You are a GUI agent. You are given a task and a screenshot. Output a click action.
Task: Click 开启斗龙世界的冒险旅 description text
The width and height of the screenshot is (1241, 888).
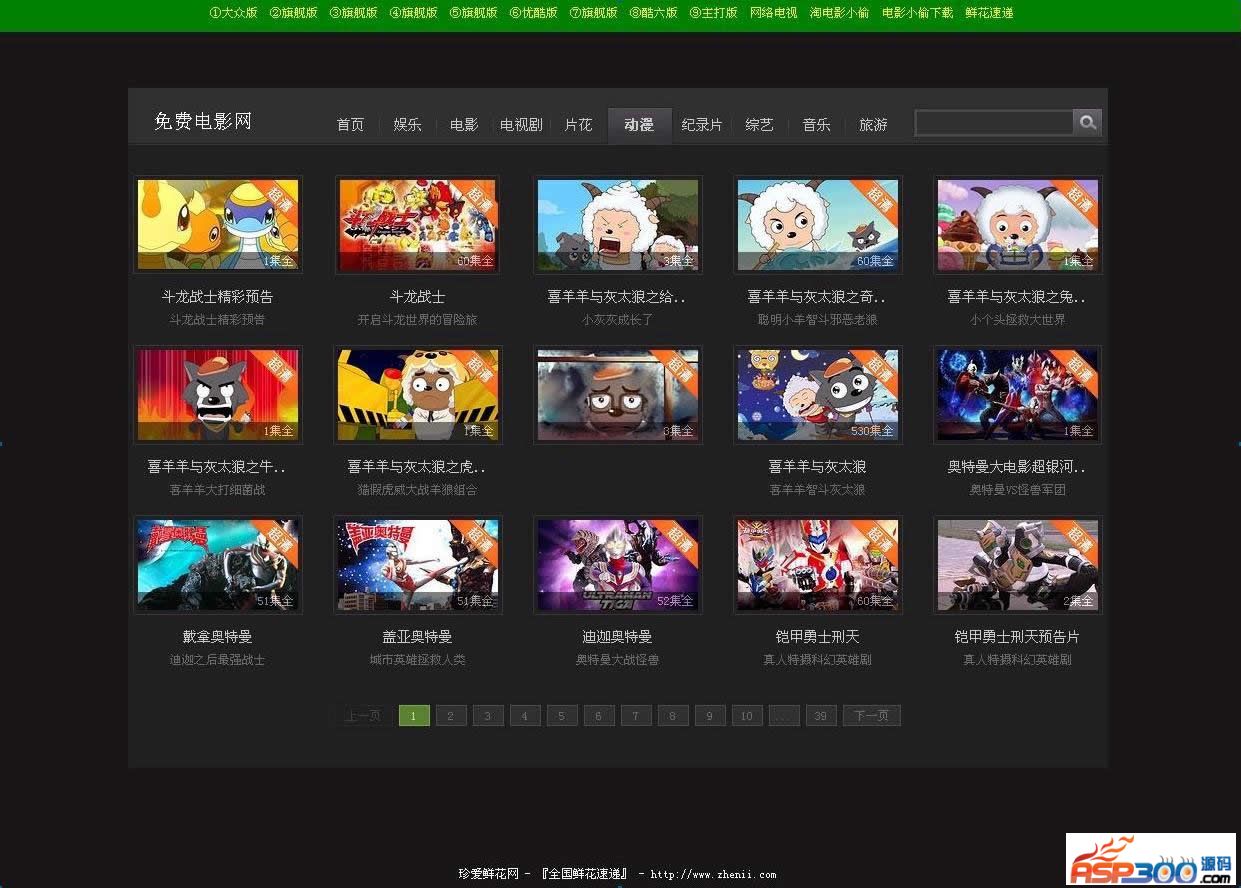tap(418, 320)
